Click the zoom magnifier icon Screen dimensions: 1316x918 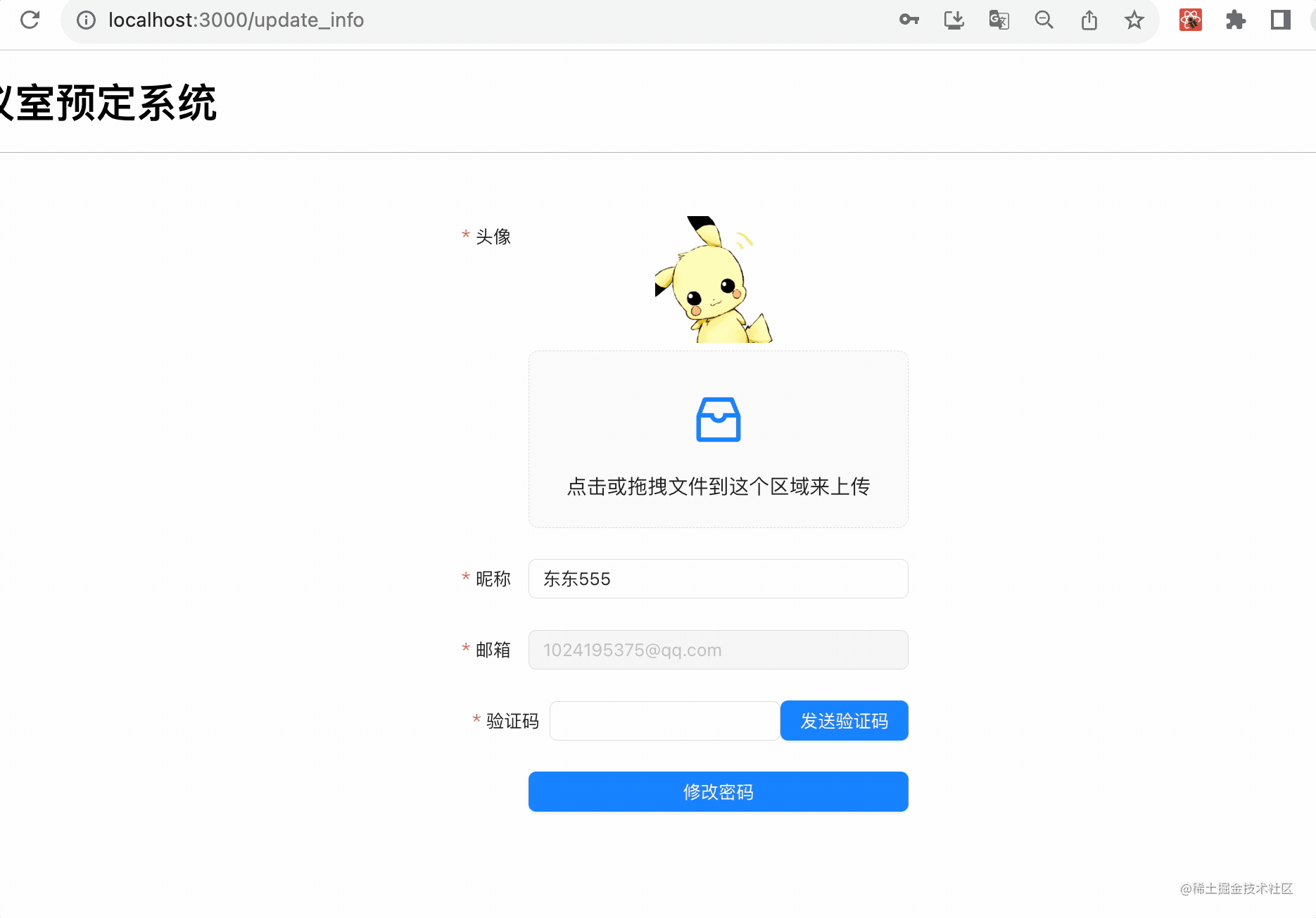pos(1044,20)
